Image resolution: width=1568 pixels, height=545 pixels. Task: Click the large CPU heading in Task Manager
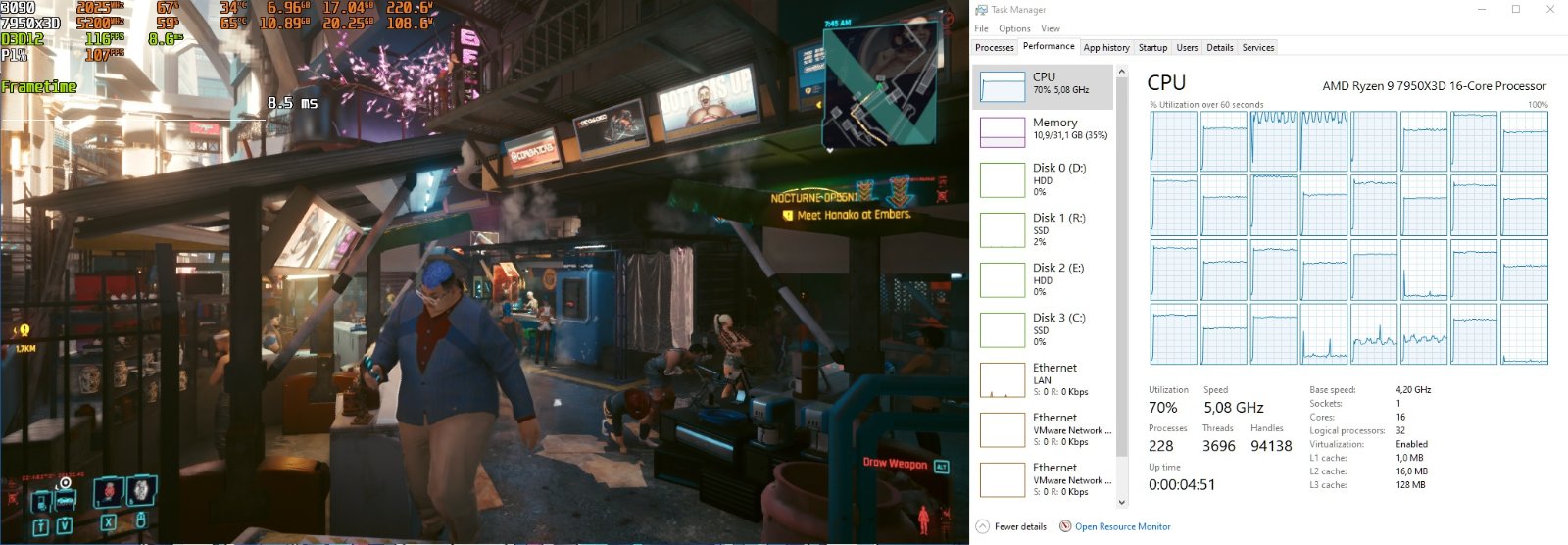tap(1166, 83)
